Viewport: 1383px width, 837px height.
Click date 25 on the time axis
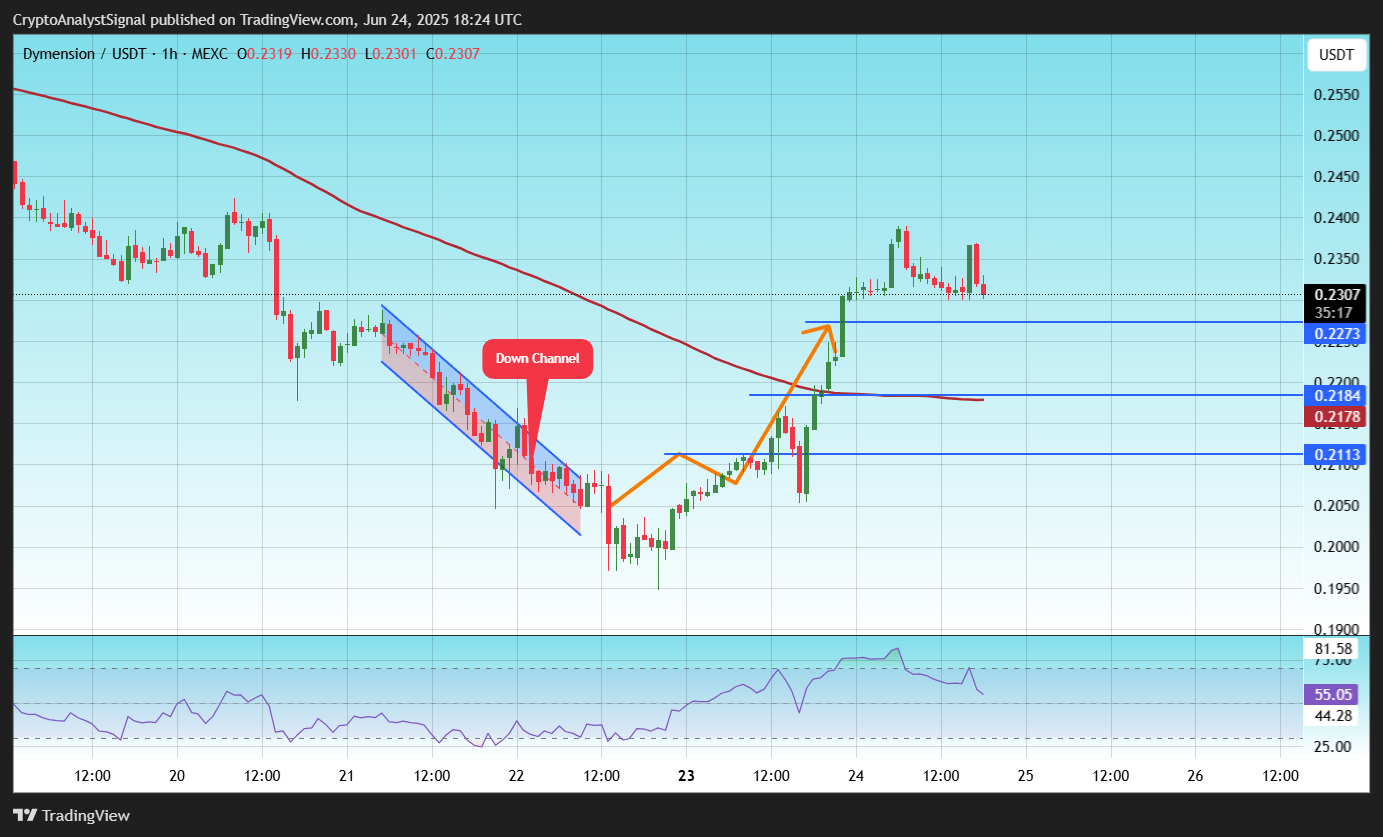click(x=1025, y=775)
